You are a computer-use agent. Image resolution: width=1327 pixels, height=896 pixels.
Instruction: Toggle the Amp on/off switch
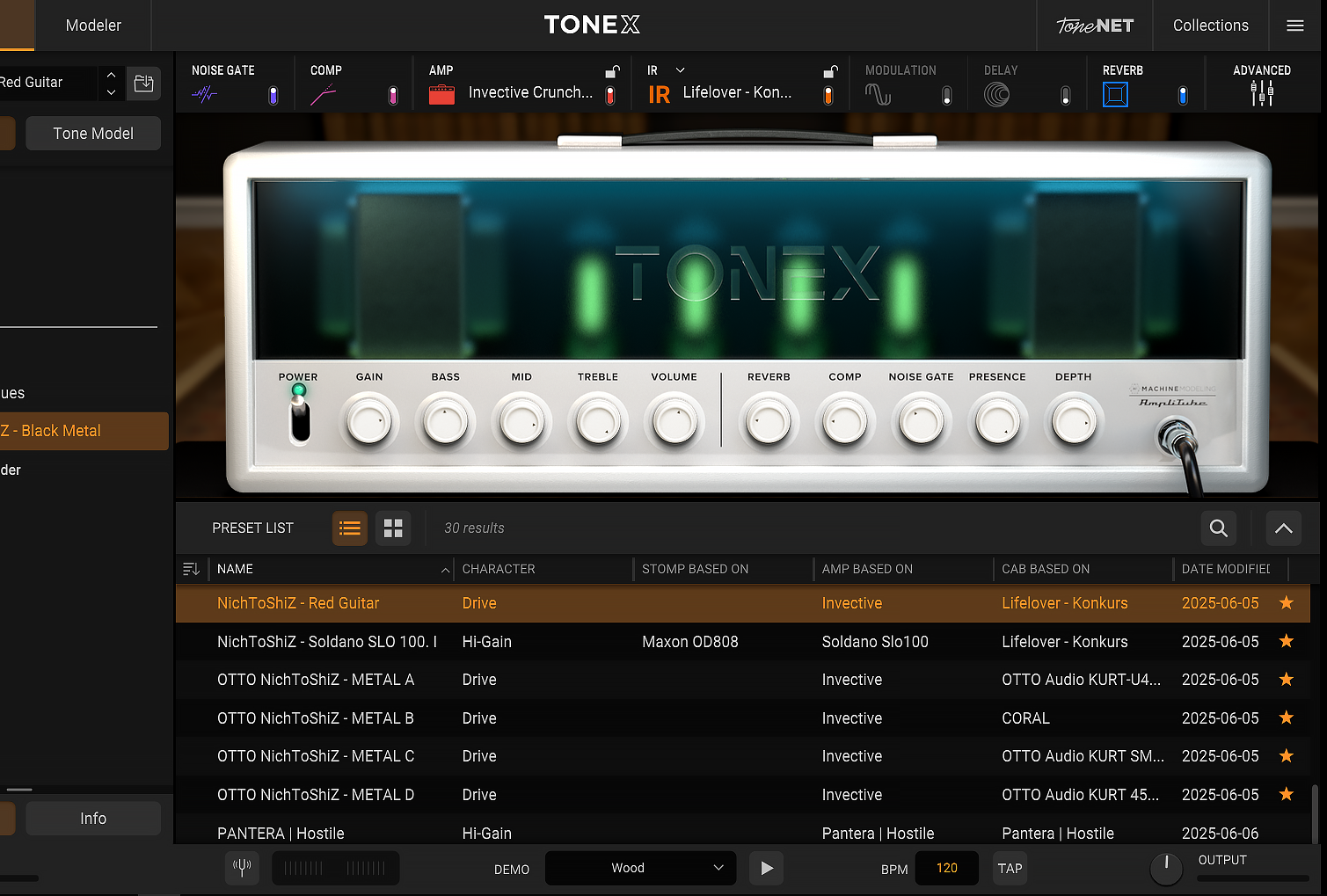click(x=610, y=96)
